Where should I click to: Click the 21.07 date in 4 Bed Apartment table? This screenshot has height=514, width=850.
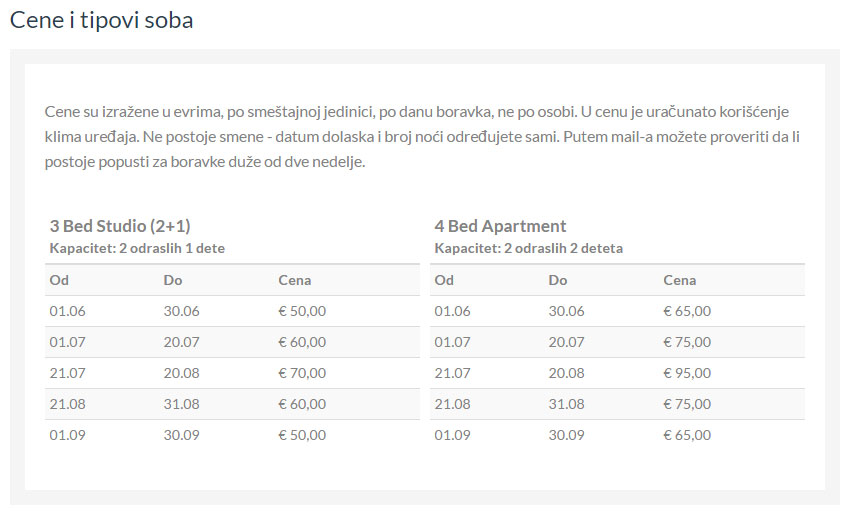[x=452, y=373]
